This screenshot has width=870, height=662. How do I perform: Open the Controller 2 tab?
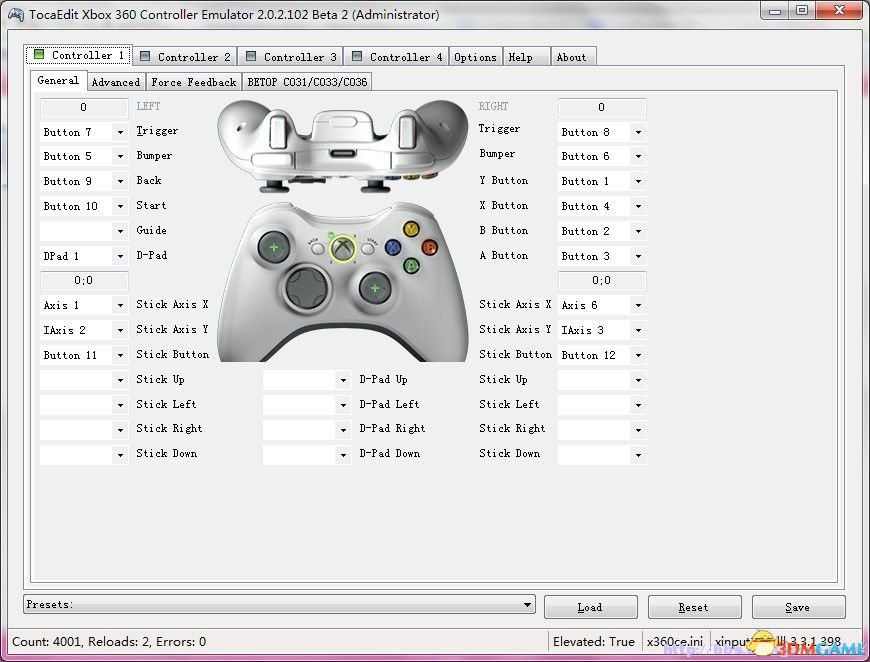click(185, 57)
